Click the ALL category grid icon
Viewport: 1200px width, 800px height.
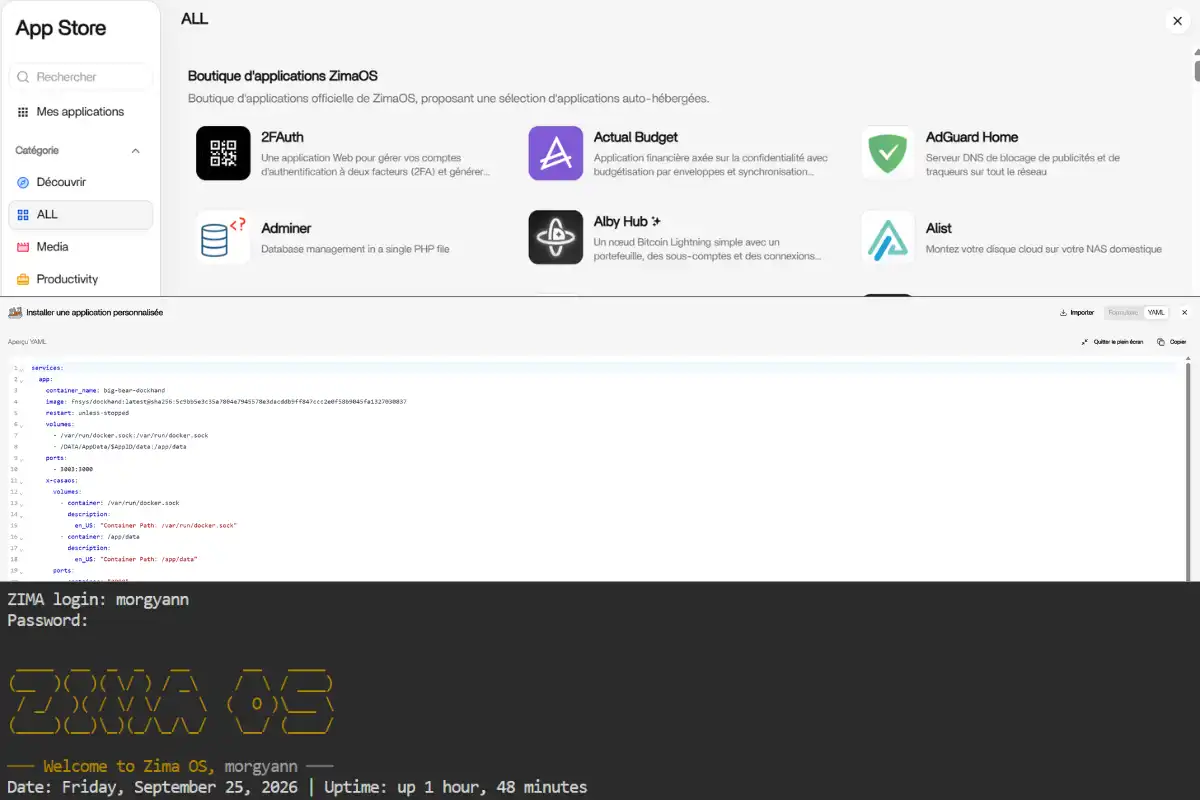click(23, 214)
